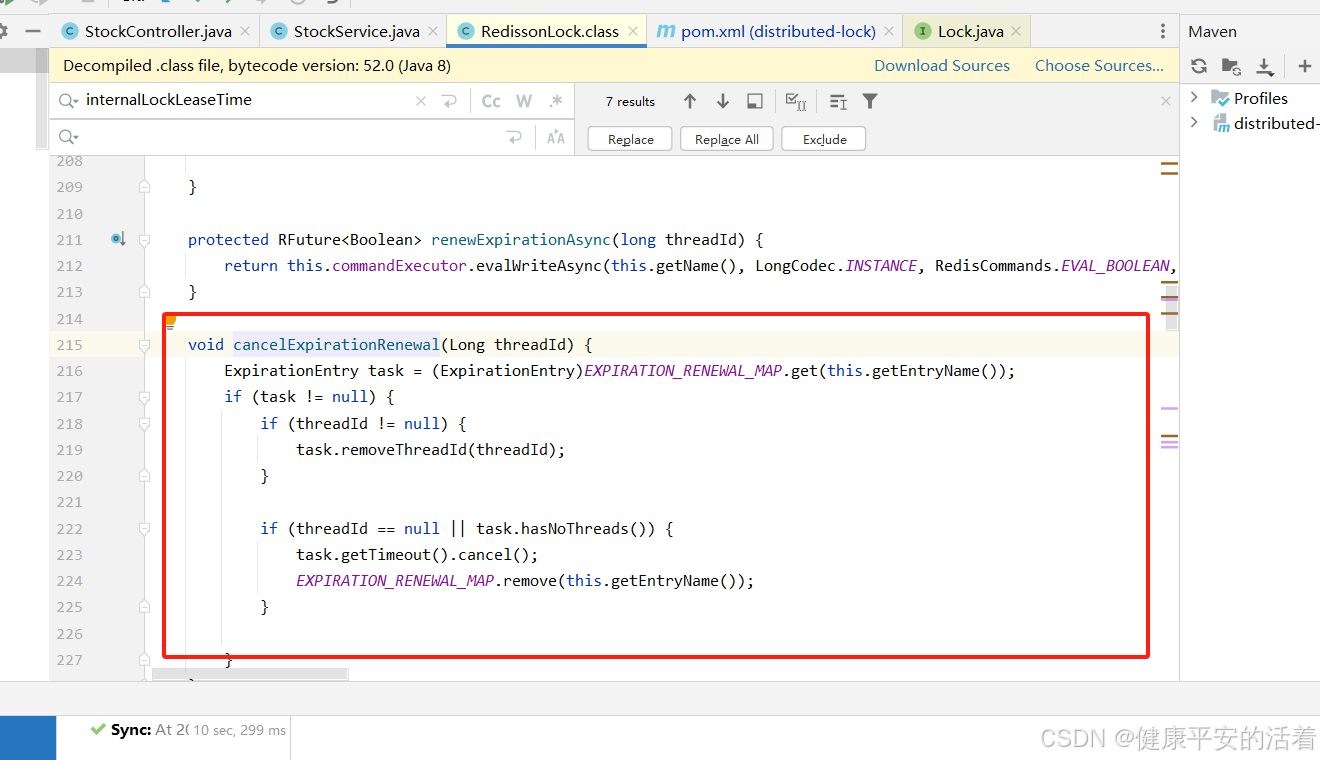Click the override gutter icon at line 211
The height and width of the screenshot is (760, 1320).
(x=118, y=239)
